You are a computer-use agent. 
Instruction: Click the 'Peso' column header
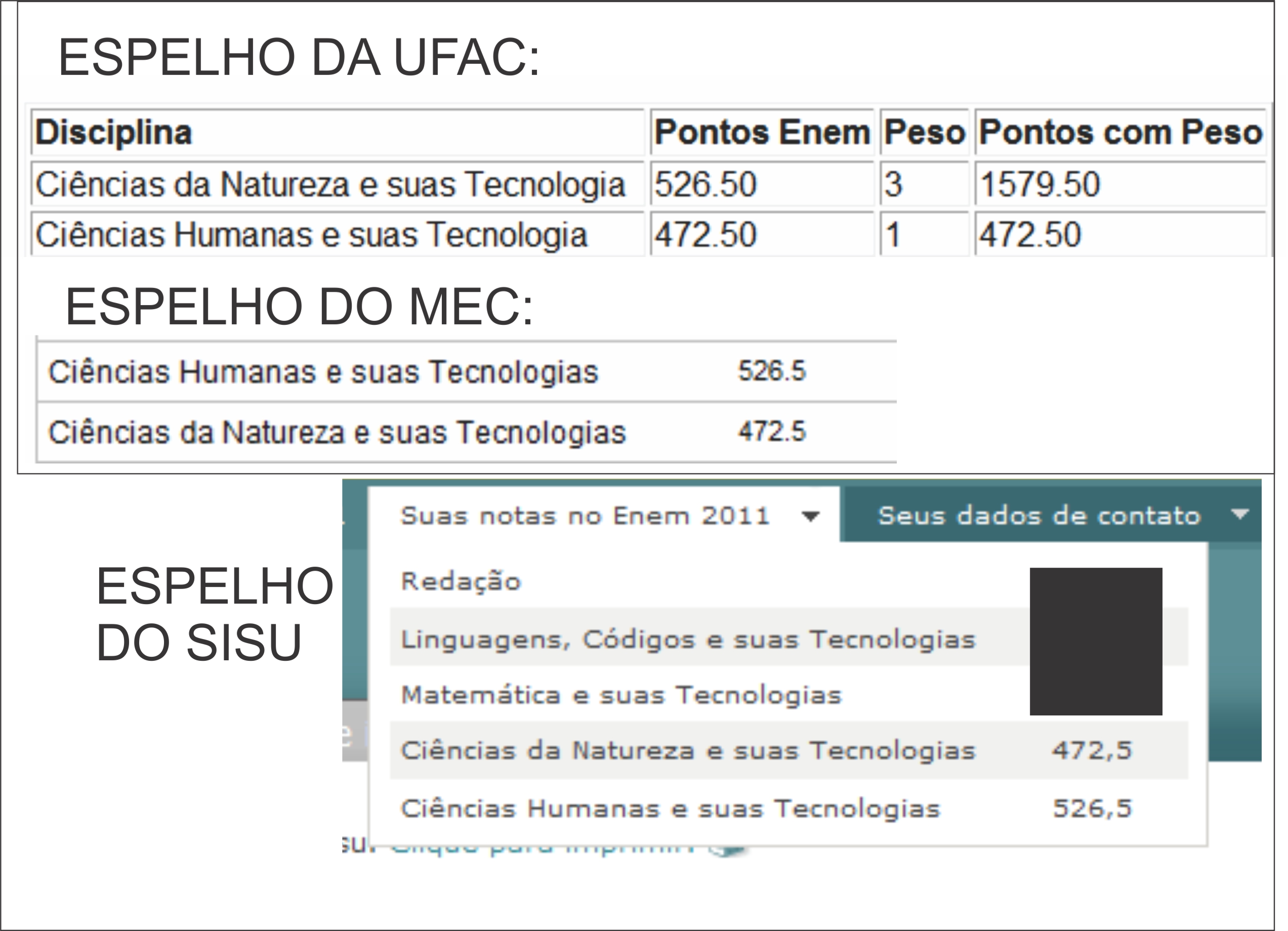click(x=924, y=133)
